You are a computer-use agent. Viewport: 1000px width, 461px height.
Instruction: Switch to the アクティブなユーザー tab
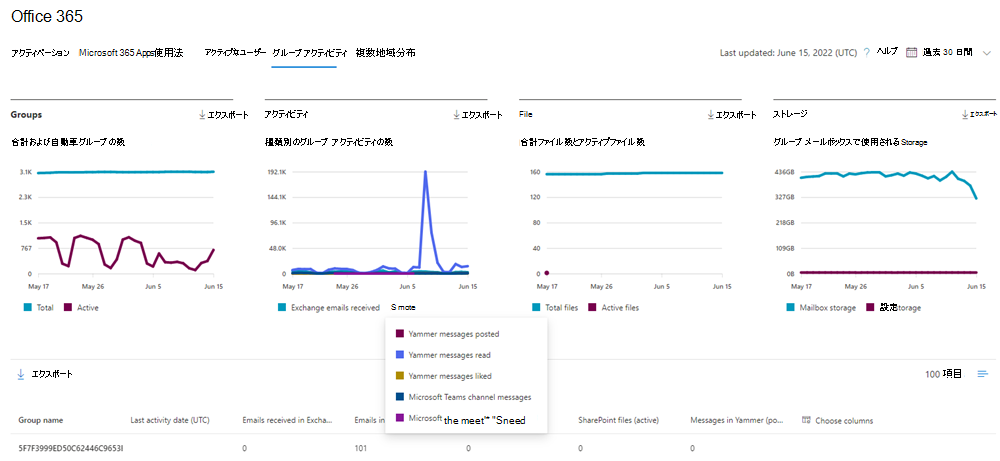(234, 52)
